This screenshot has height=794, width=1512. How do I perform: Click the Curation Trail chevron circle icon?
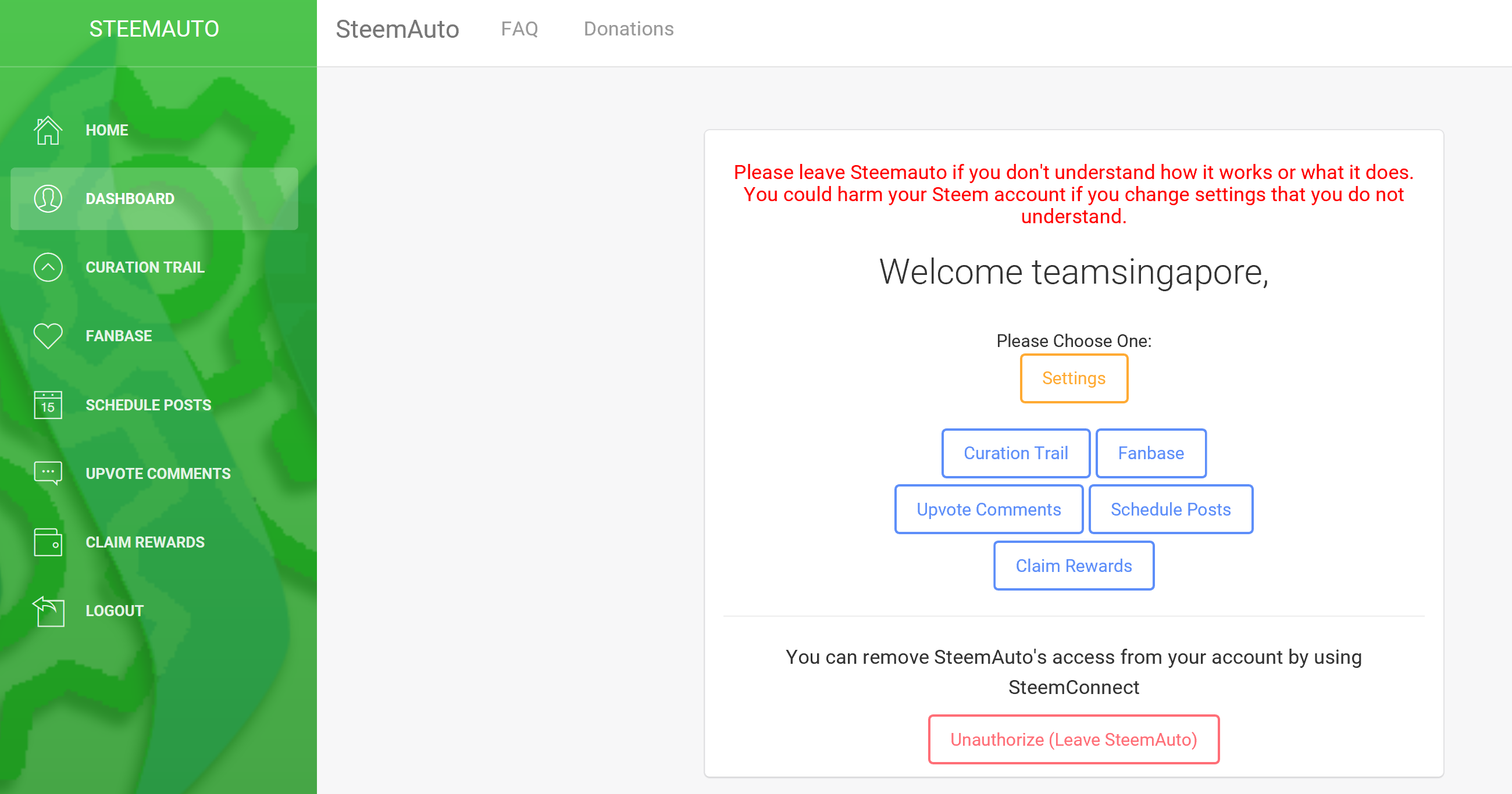48,267
